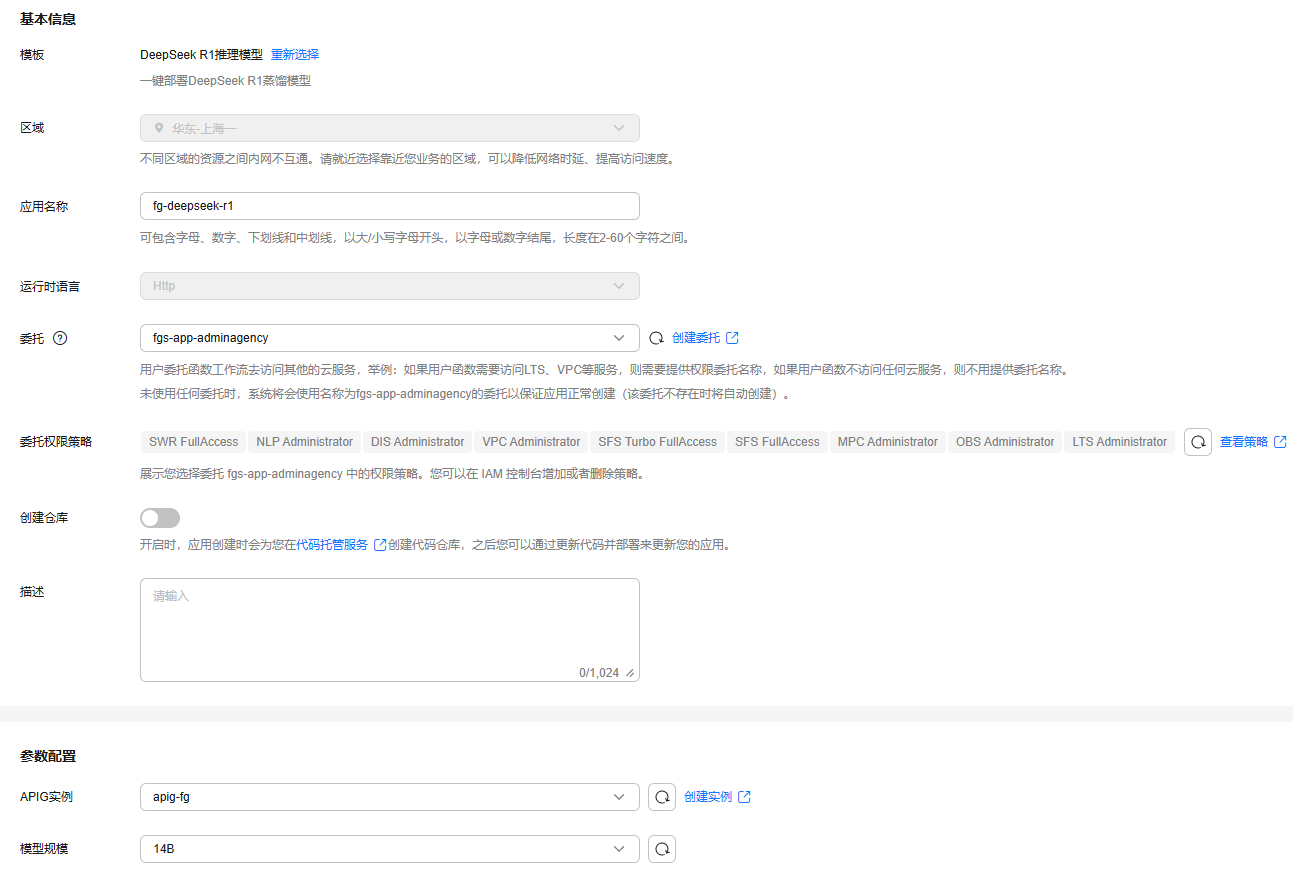Refresh the APIG实例 list
Viewport: 1293px width, 878px height.
pyautogui.click(x=662, y=797)
